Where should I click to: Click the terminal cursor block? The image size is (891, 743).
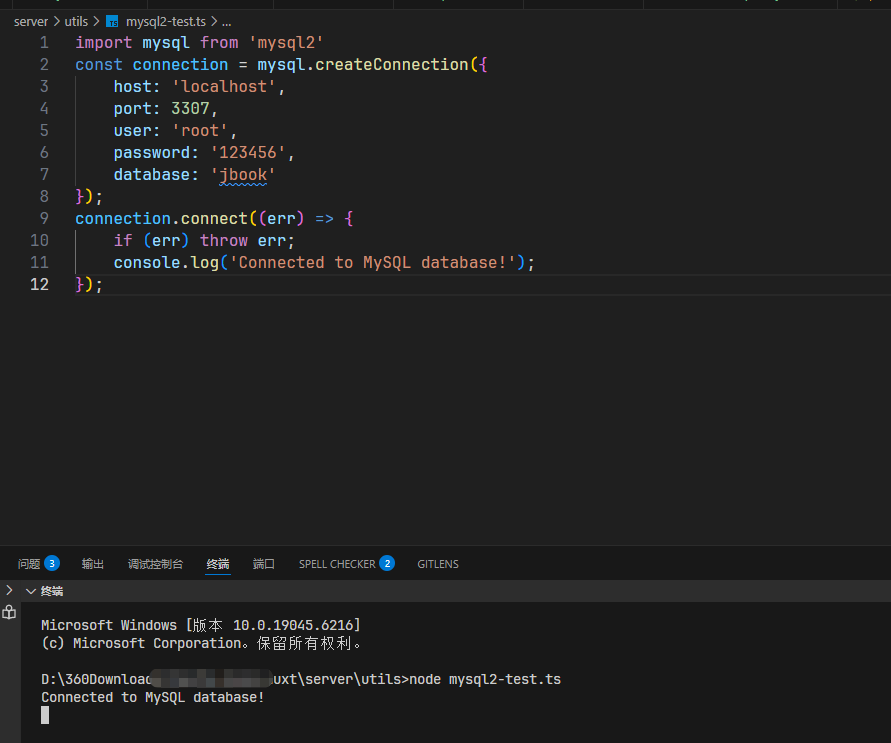click(x=45, y=715)
